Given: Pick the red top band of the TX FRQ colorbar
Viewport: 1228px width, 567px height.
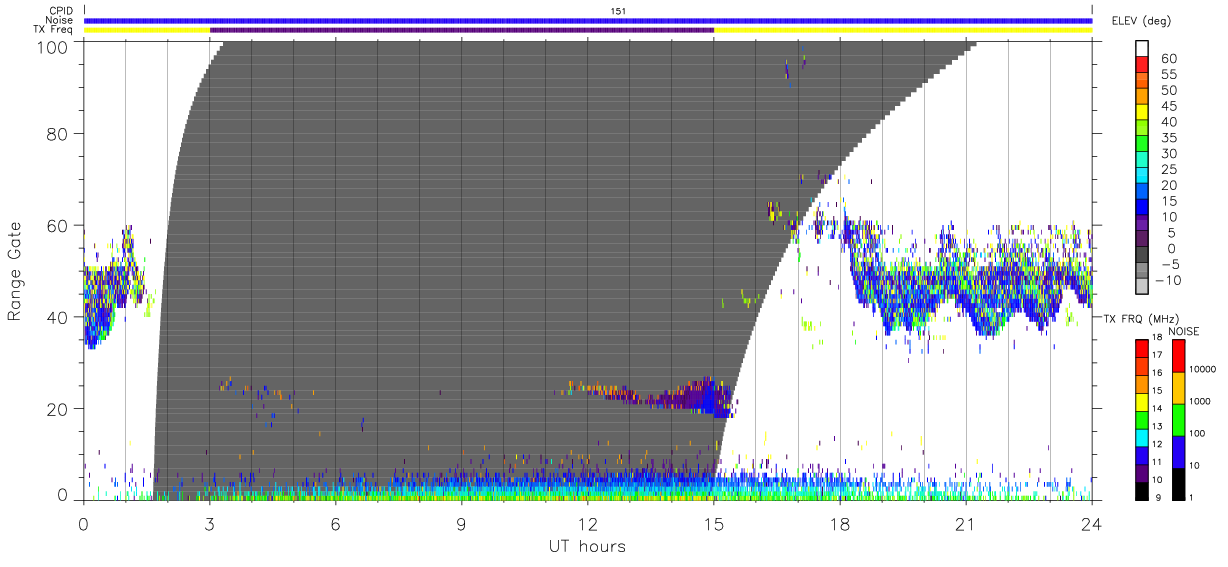Looking at the screenshot, I should (x=1143, y=349).
